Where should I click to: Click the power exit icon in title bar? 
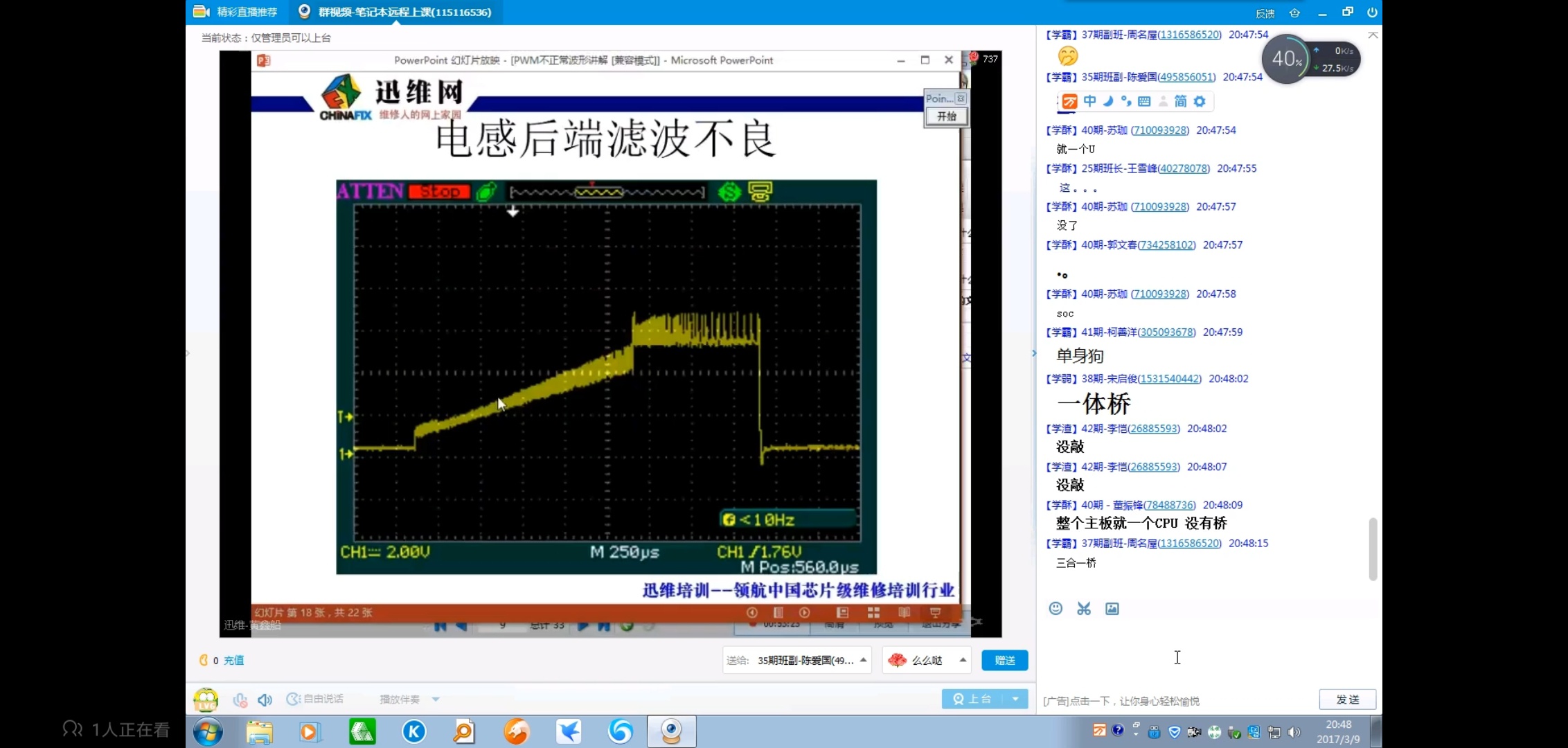(1372, 12)
